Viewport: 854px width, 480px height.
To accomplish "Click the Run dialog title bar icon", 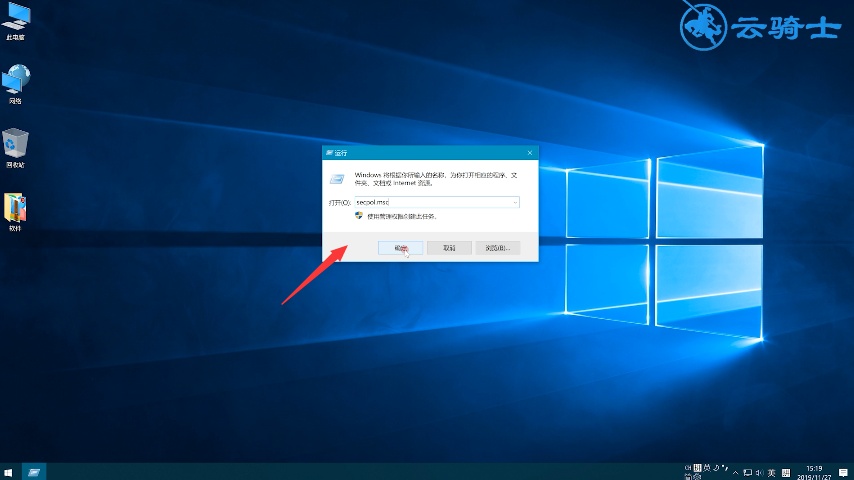I will click(x=330, y=153).
